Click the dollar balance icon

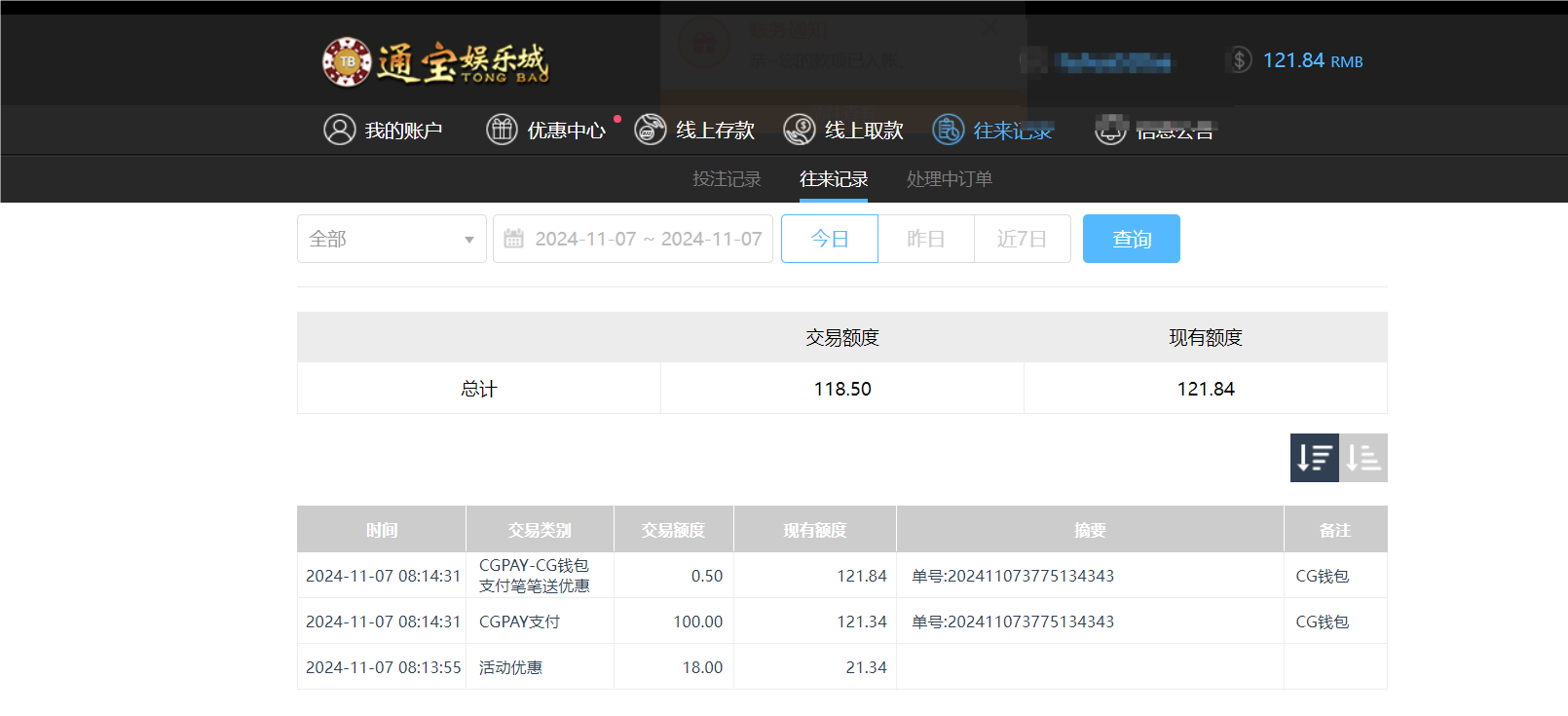pyautogui.click(x=1239, y=60)
